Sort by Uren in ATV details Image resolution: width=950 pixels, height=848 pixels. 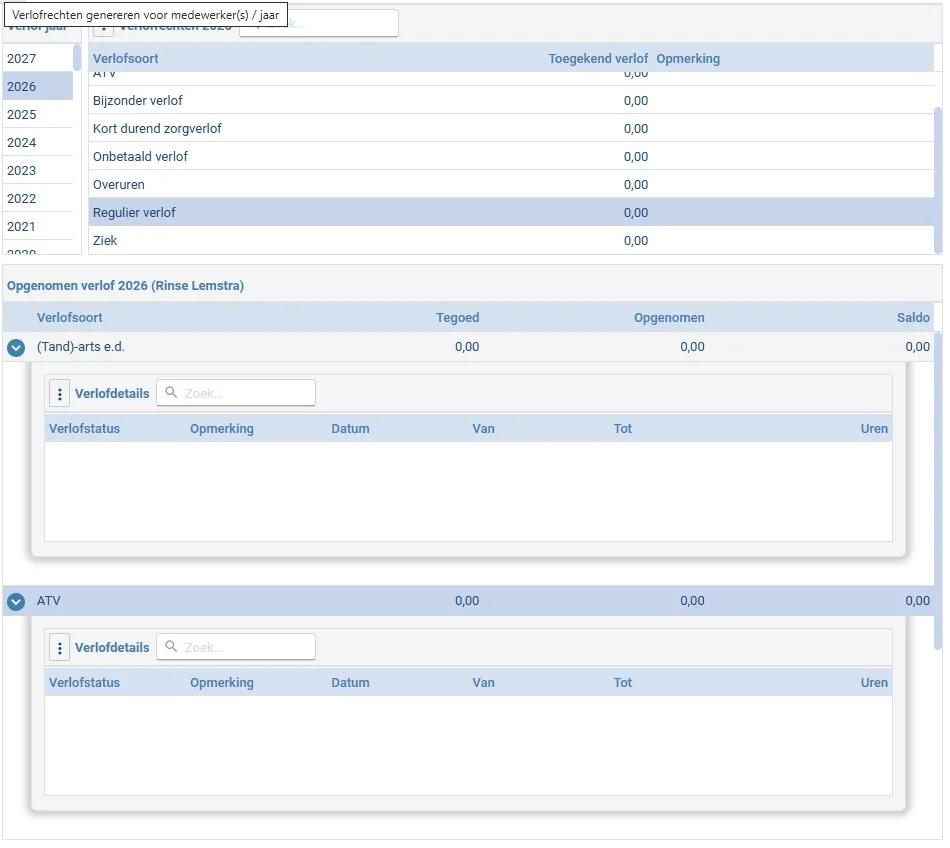[x=874, y=683]
